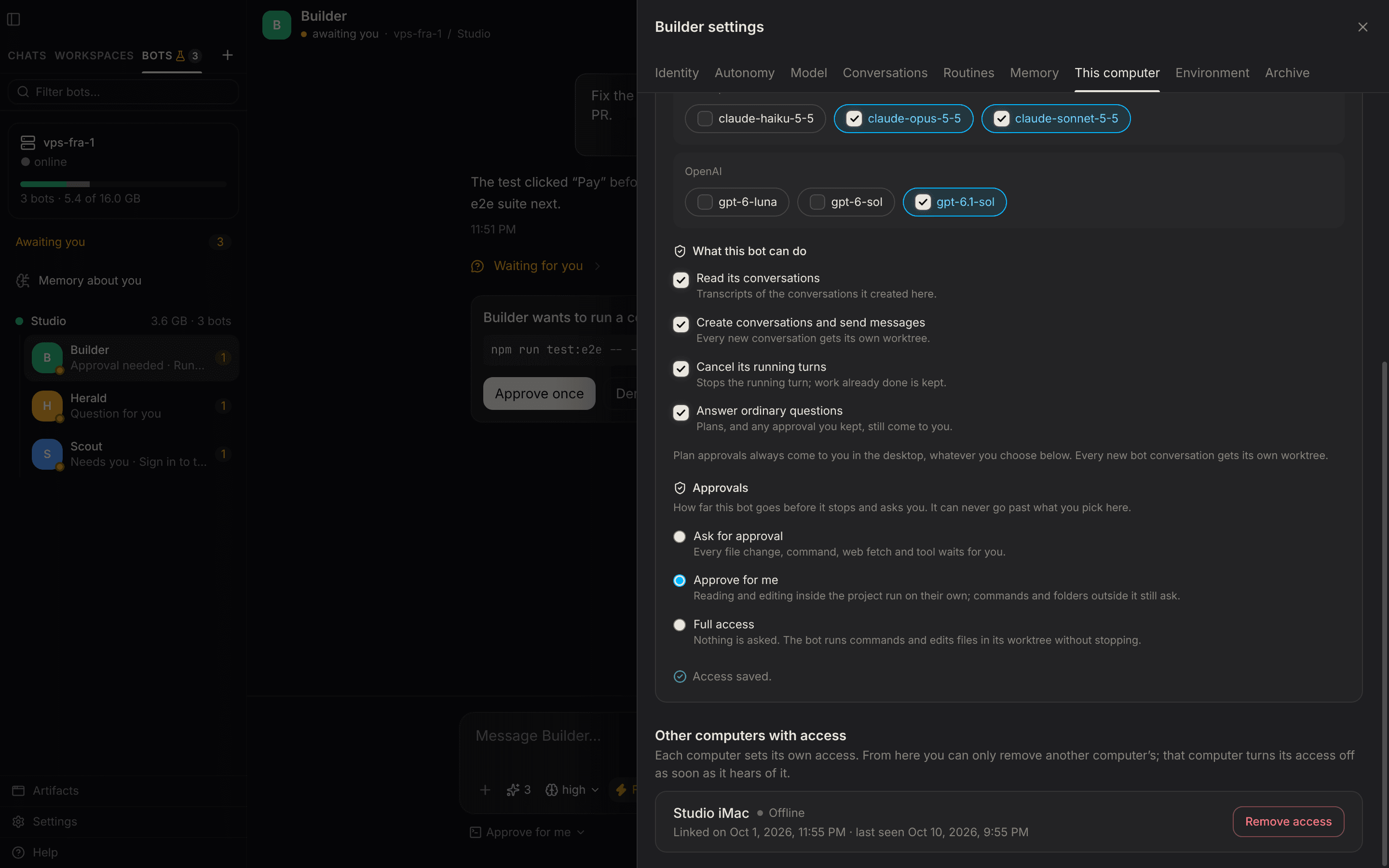Select the Scout bot avatar
The image size is (1389, 868).
coord(47,454)
